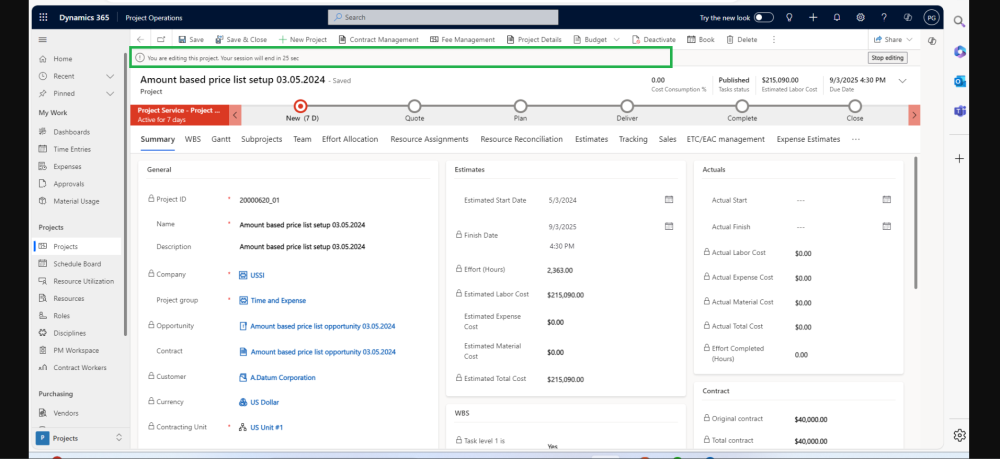Open Finish Date calendar picker

click(x=669, y=226)
